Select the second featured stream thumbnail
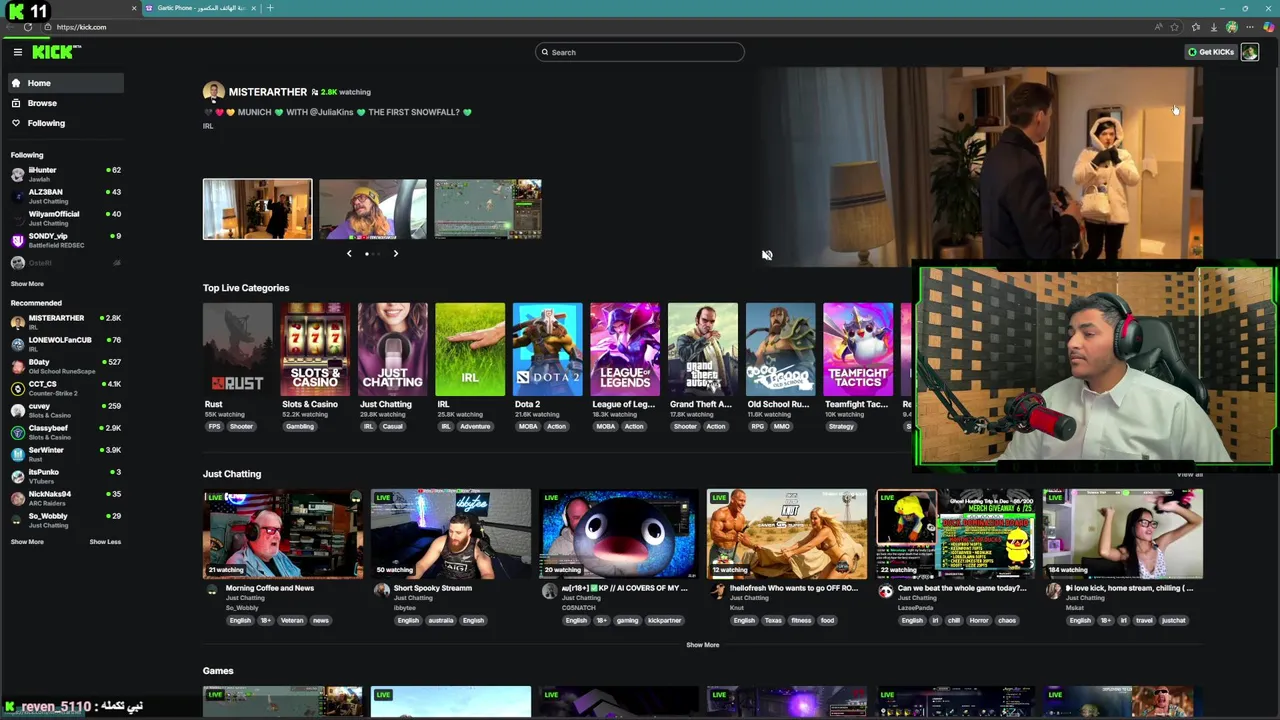The height and width of the screenshot is (720, 1280). click(372, 209)
